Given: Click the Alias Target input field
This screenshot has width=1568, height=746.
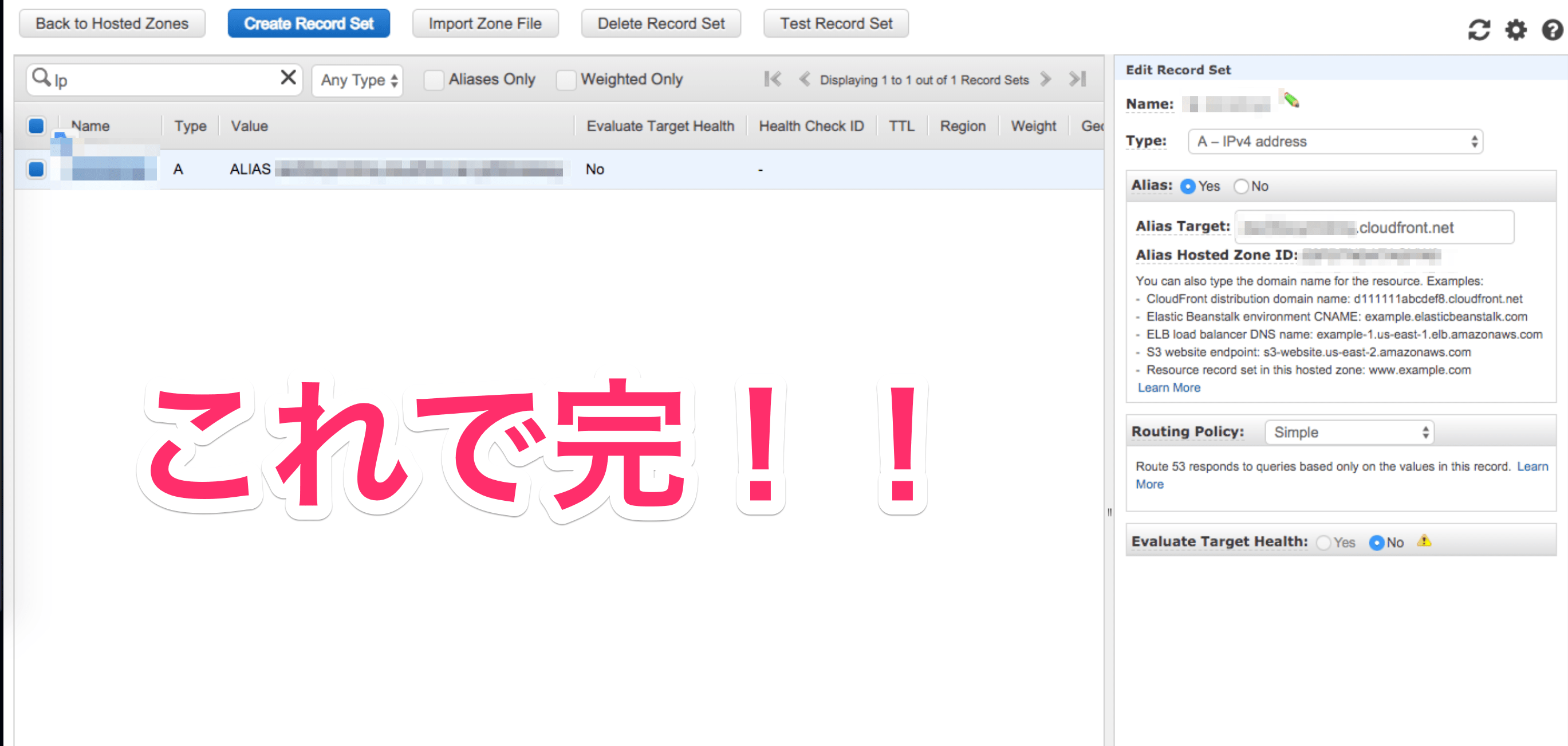Looking at the screenshot, I should [x=1373, y=228].
